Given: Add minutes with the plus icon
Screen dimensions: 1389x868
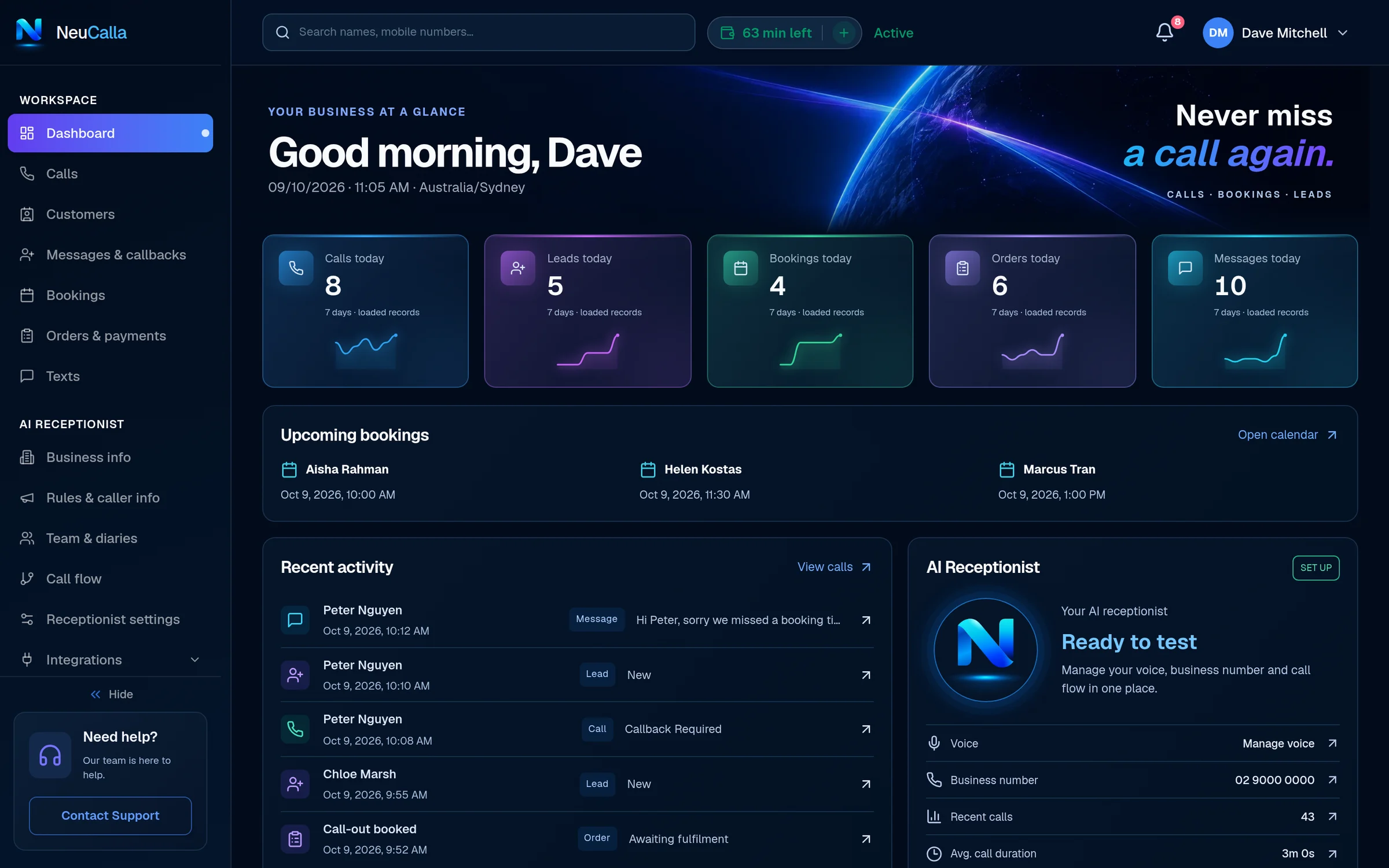Looking at the screenshot, I should (x=844, y=33).
